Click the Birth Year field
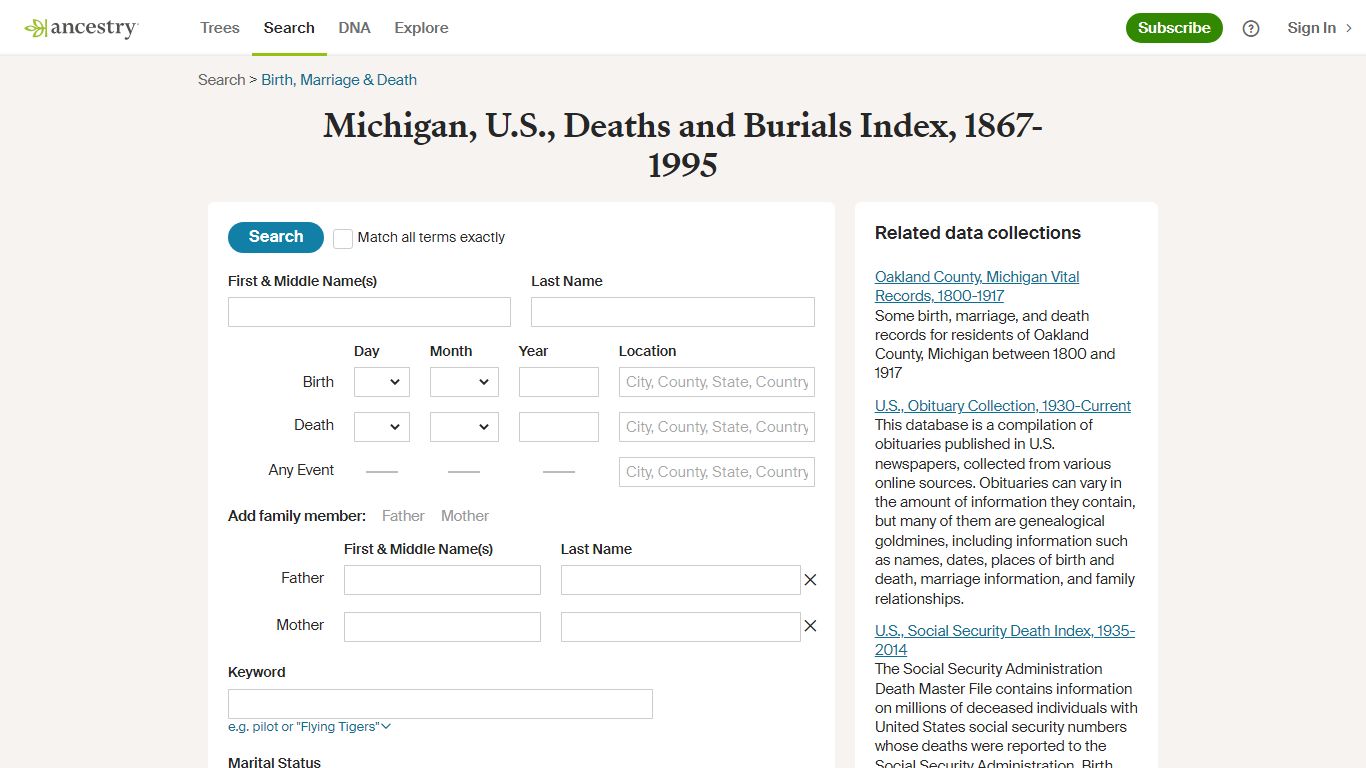Viewport: 1366px width, 768px height. coord(559,382)
